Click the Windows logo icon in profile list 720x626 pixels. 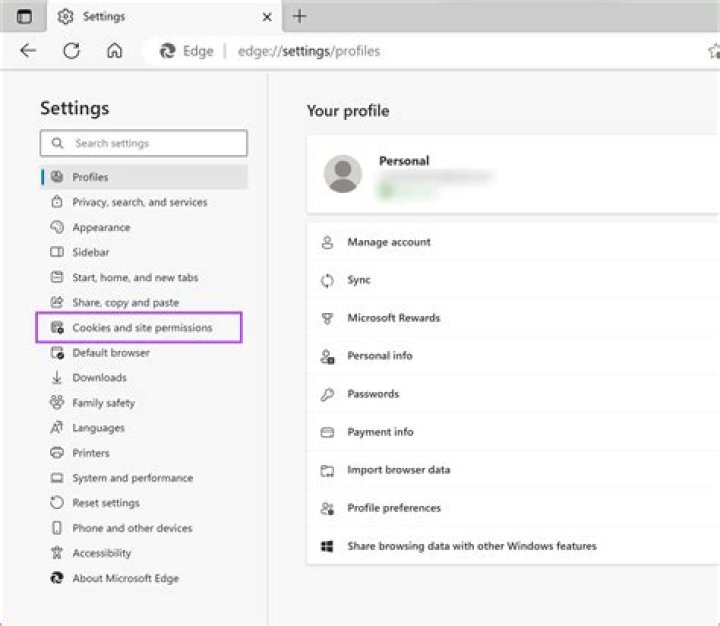click(x=327, y=546)
